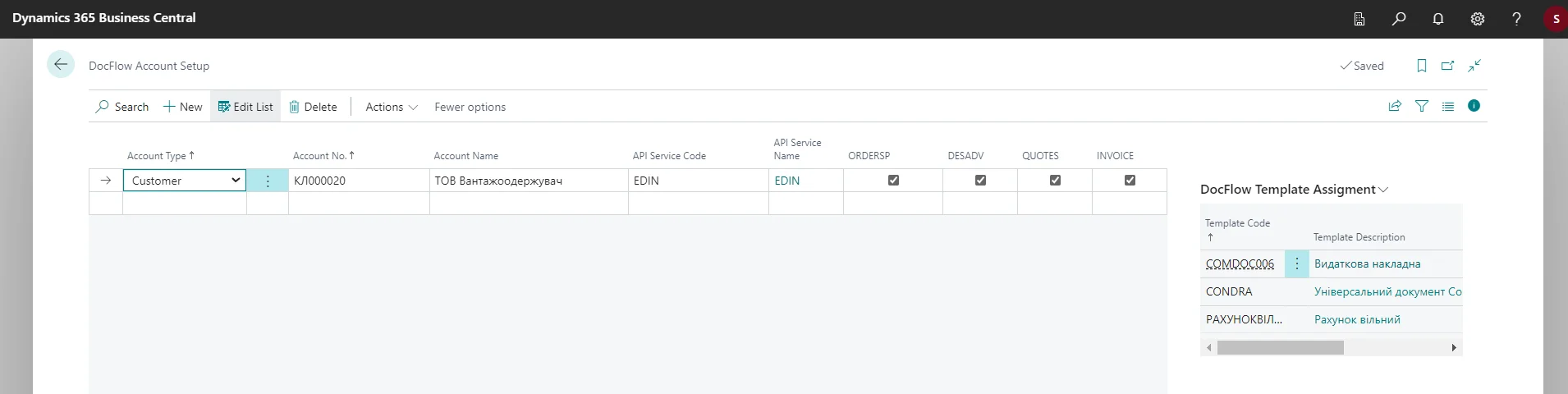Screen dimensions: 1568x394
Task: Open the settings gear menu
Action: click(x=1478, y=19)
